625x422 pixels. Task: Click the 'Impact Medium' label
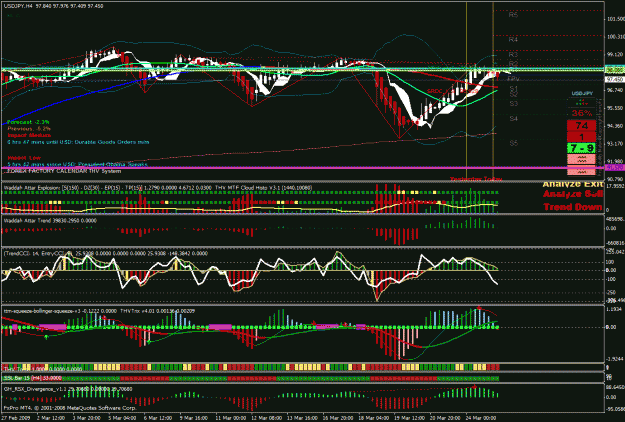click(29, 135)
